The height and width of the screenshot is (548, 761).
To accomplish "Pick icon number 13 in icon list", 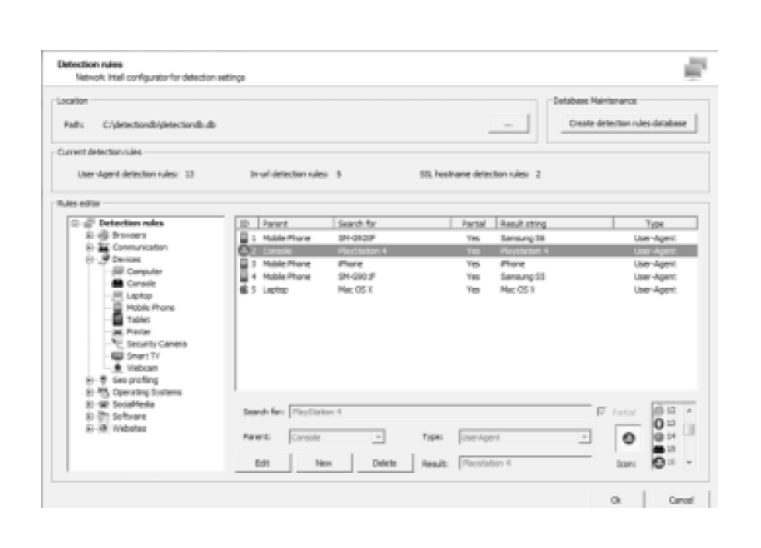I will pos(659,424).
